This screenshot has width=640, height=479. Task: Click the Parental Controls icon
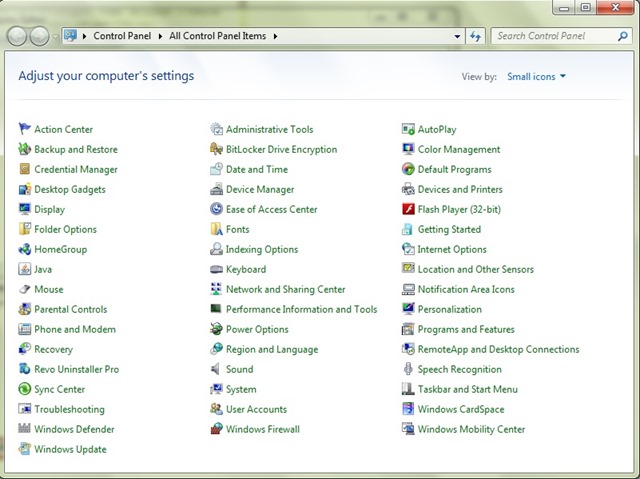click(24, 309)
